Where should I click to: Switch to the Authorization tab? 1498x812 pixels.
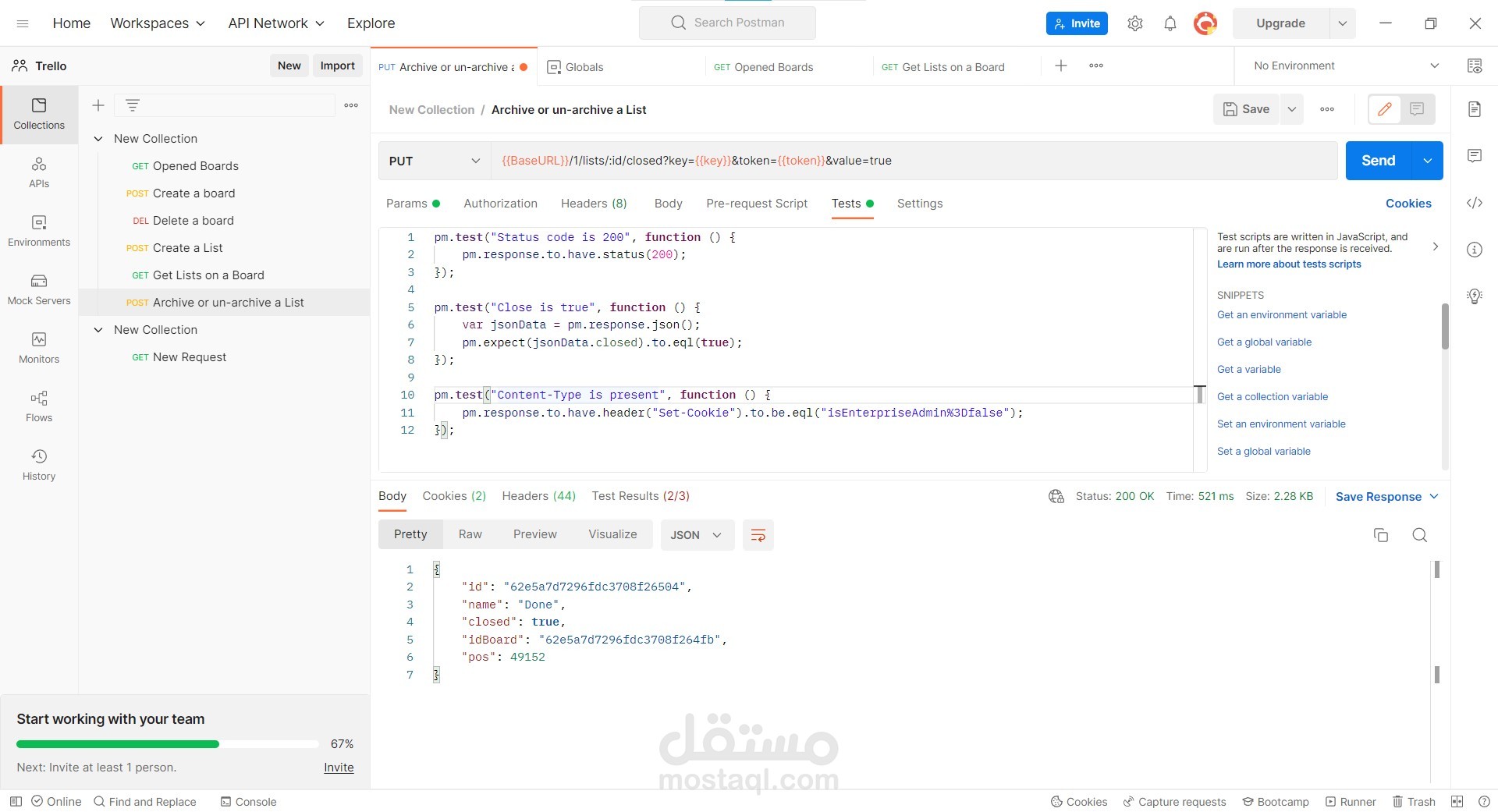(x=500, y=204)
